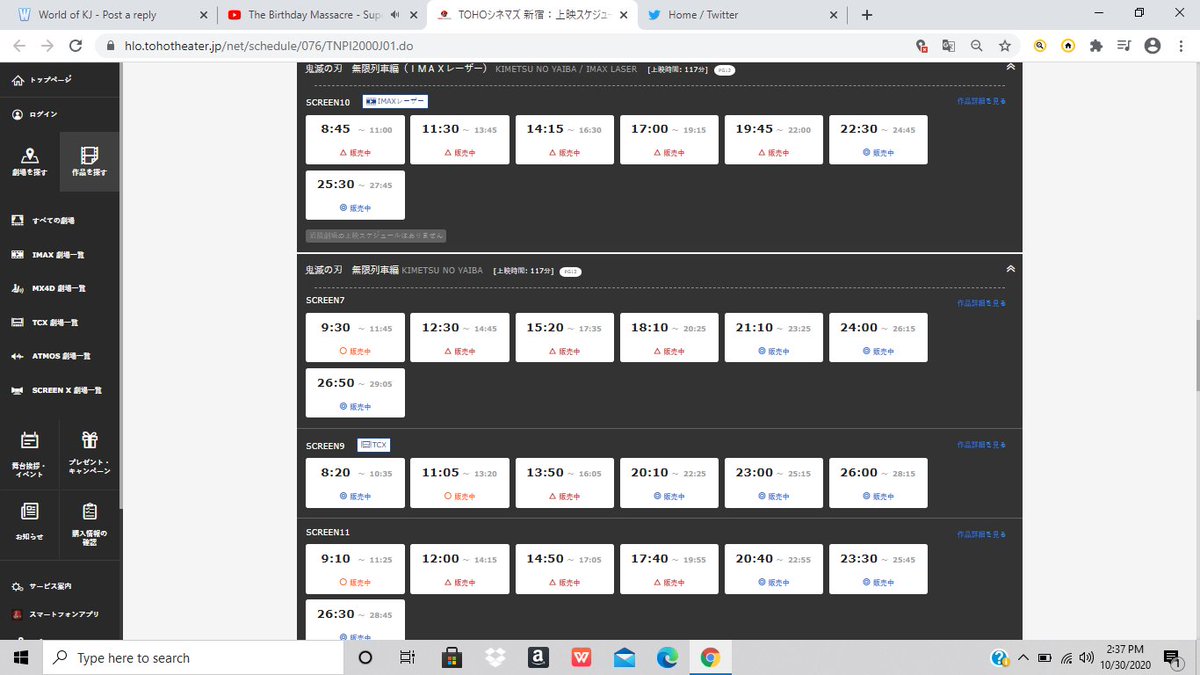The width and height of the screenshot is (1200, 675).
Task: Click the 作品詳細を見る link for SCREEN11
Action: [981, 534]
